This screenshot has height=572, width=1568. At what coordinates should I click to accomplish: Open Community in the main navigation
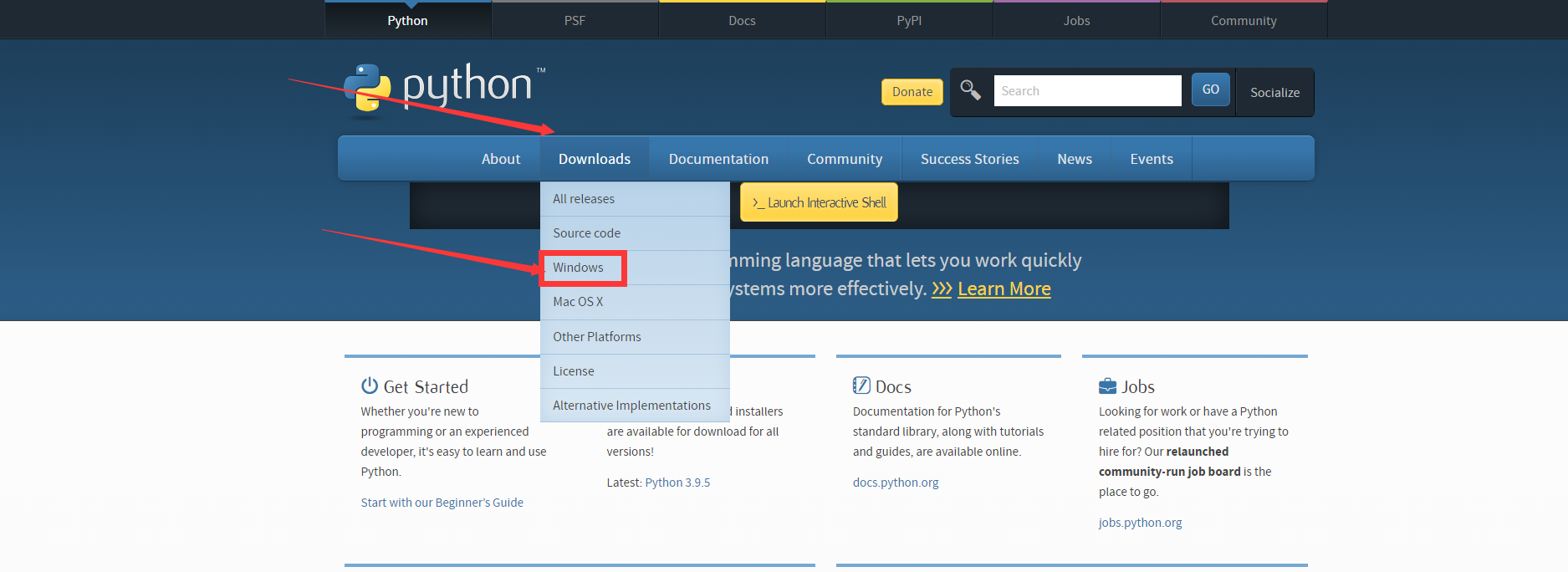tap(845, 159)
